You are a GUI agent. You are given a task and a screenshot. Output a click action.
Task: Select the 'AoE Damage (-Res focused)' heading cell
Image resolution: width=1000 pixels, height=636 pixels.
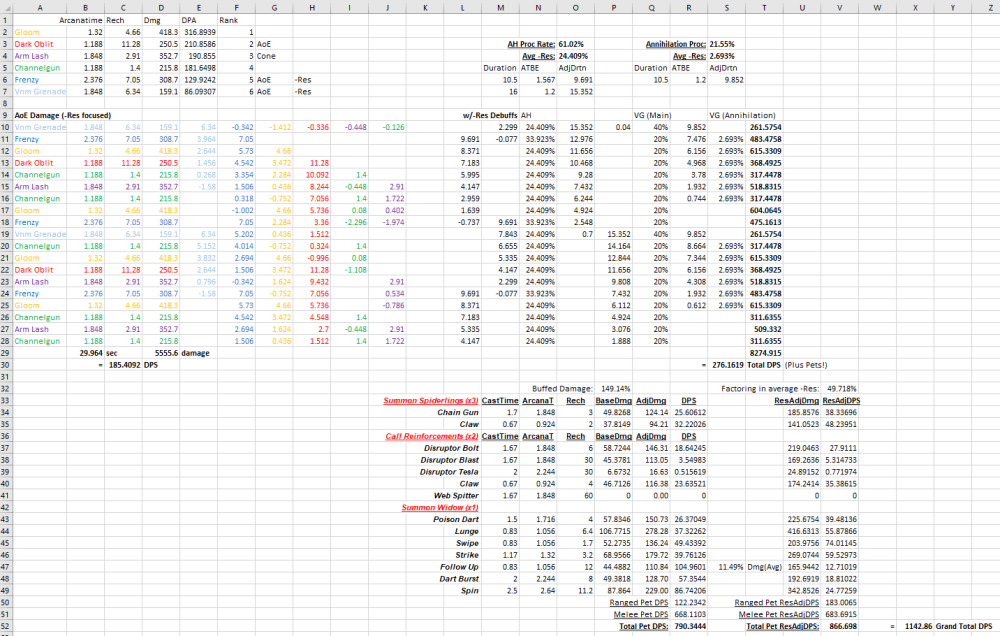(x=58, y=115)
